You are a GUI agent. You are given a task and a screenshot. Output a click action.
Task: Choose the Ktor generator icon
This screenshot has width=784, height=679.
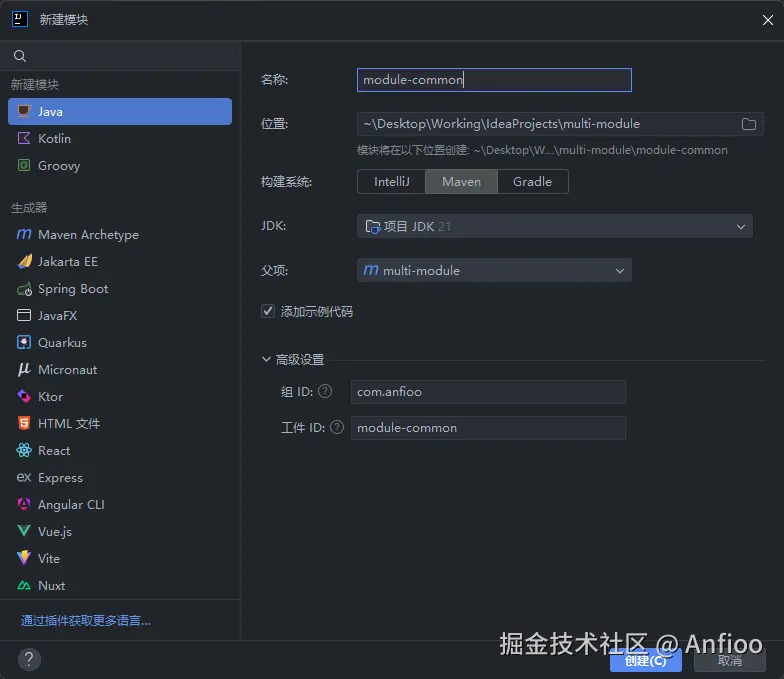24,396
